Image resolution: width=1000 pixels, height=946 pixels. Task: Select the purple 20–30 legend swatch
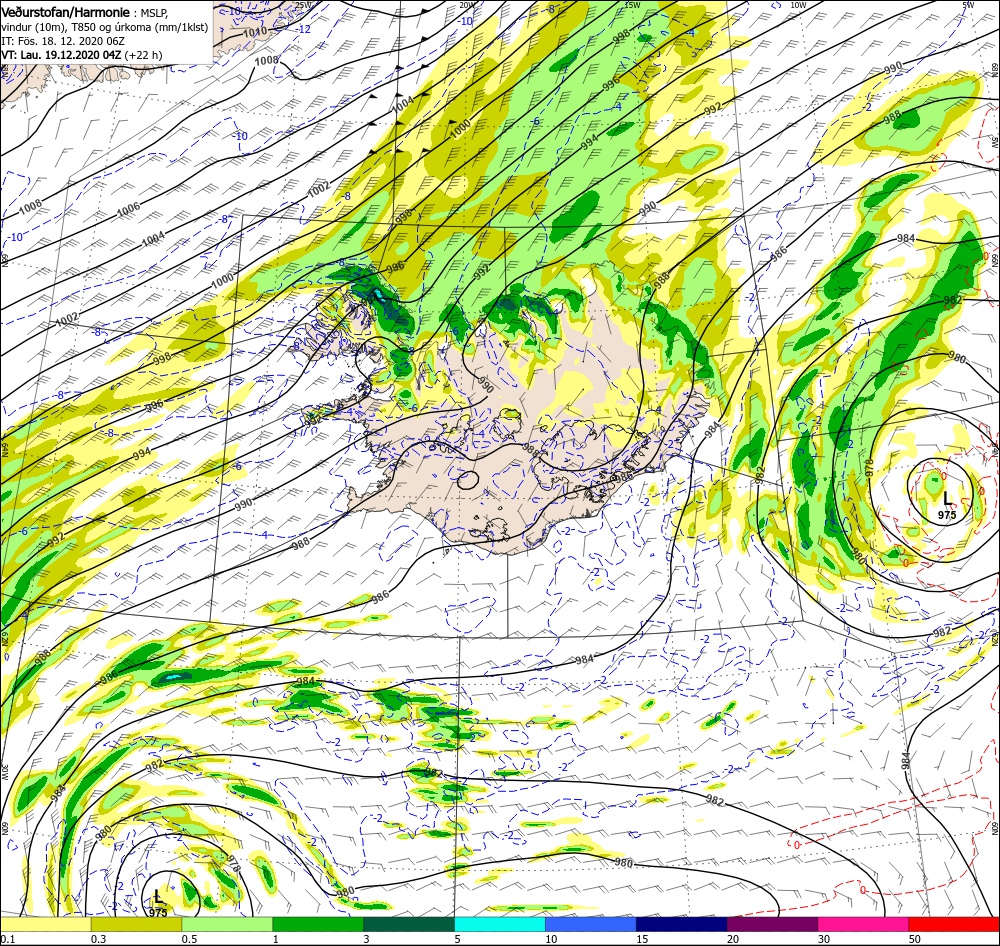[x=772, y=924]
